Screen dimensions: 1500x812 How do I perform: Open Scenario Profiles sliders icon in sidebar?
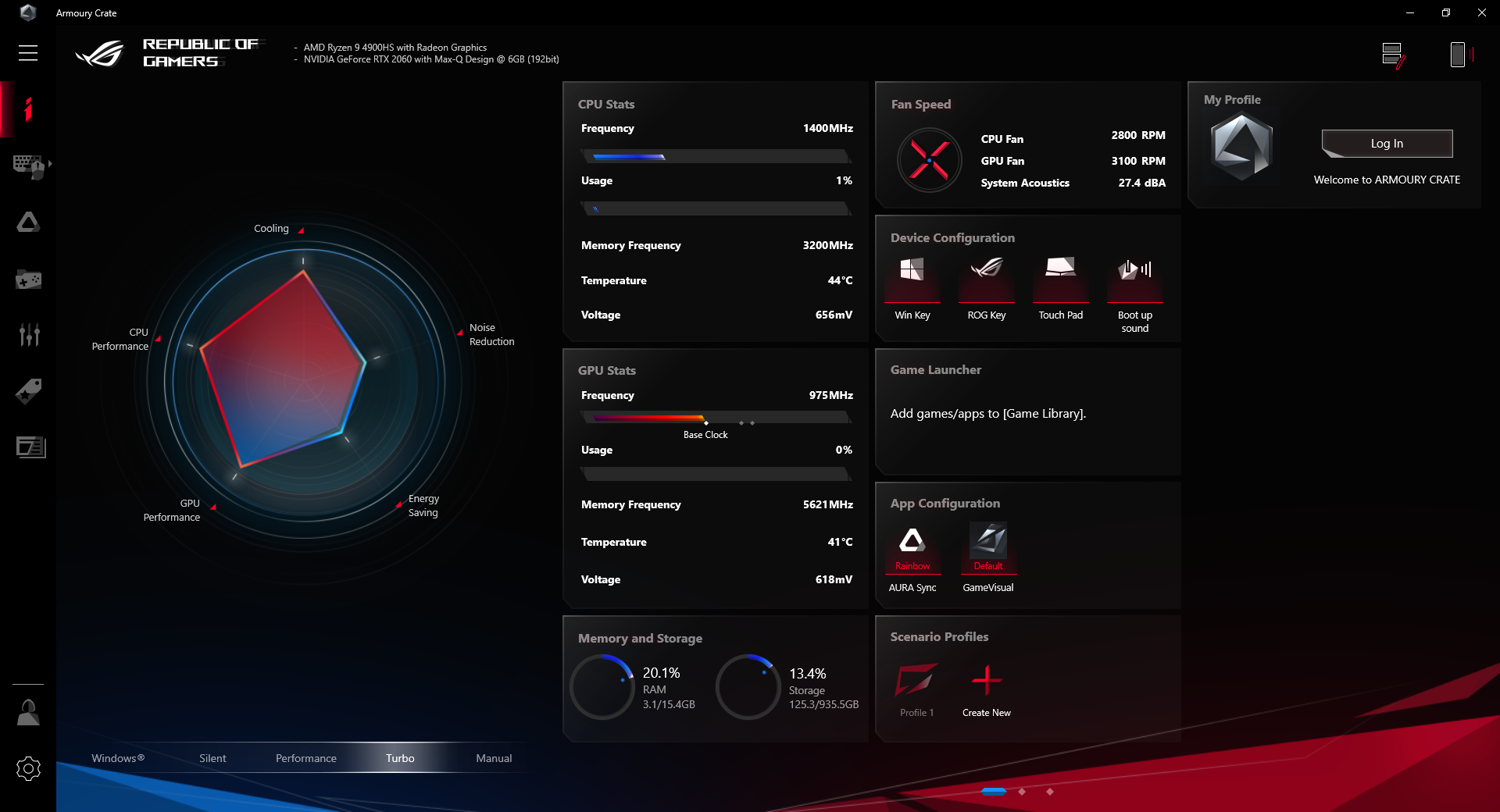click(x=29, y=335)
